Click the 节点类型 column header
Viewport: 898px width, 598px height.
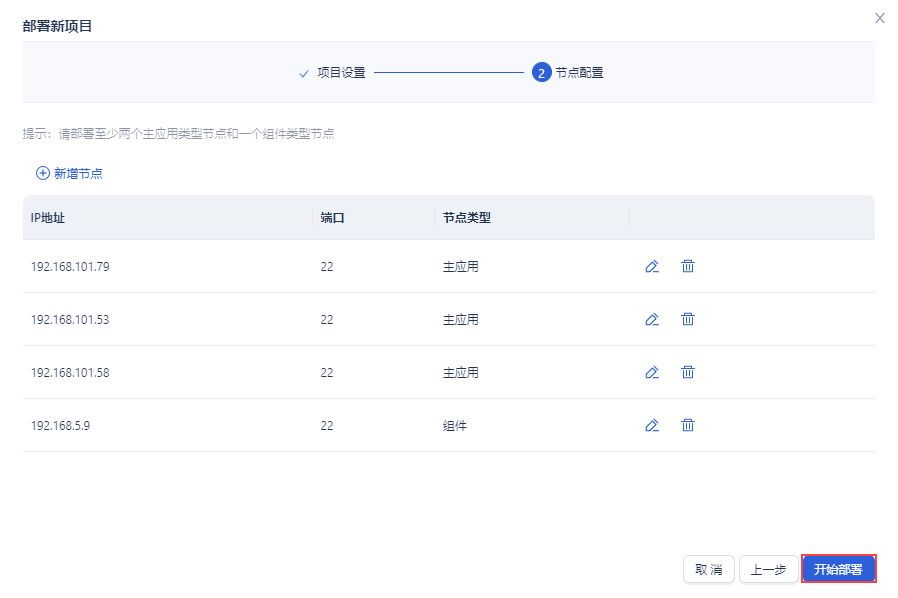click(466, 218)
